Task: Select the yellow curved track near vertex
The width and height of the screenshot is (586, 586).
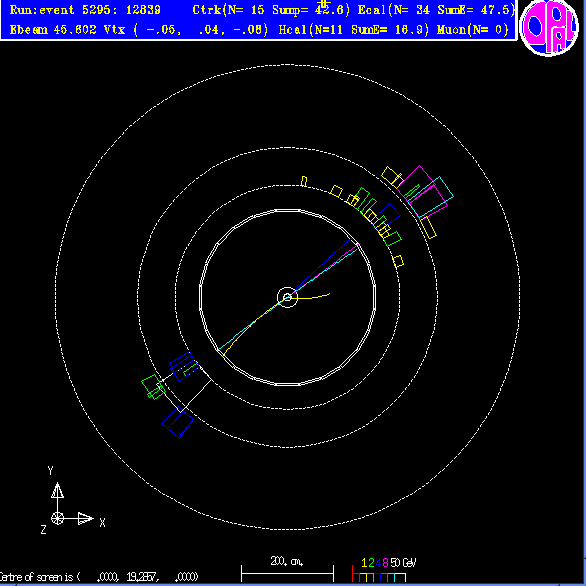Action: point(310,297)
